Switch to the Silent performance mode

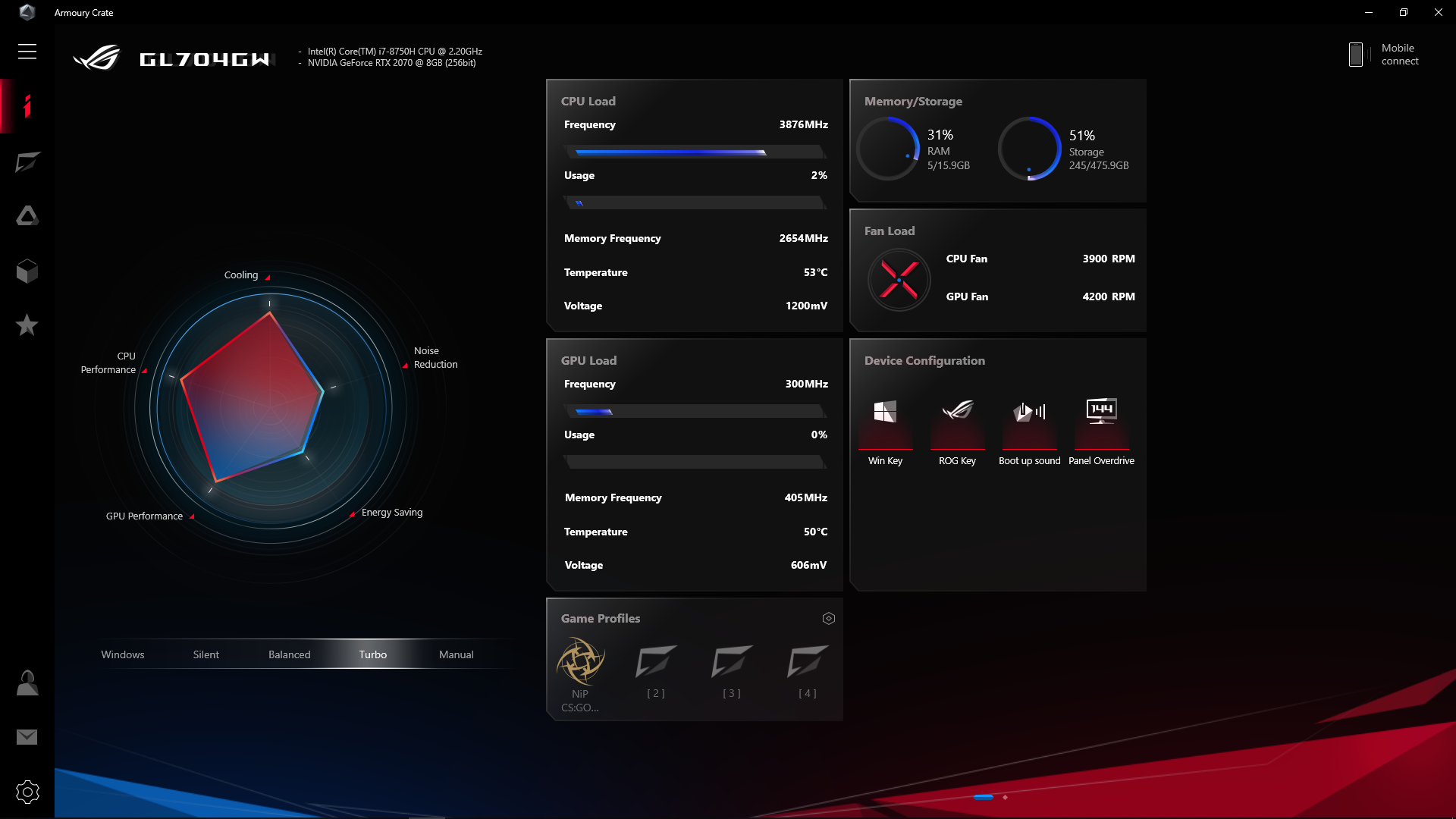tap(206, 654)
